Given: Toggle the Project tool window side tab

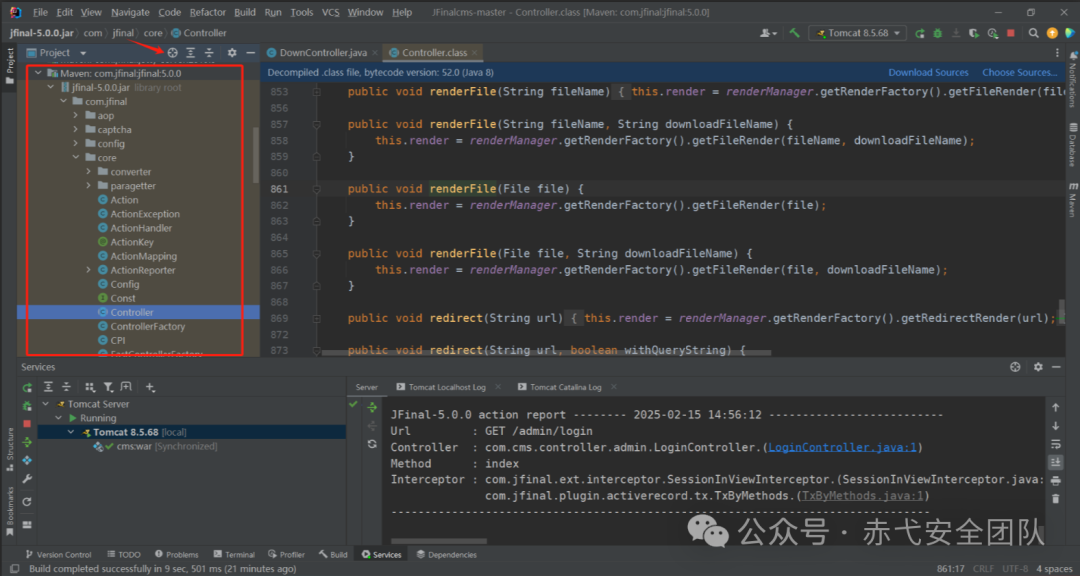Looking at the screenshot, I should (x=9, y=65).
